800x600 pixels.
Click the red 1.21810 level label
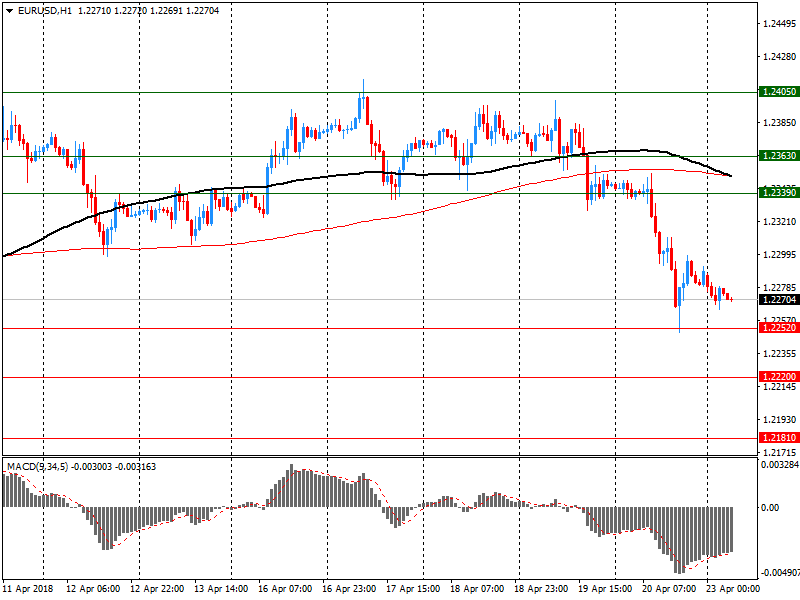point(778,438)
